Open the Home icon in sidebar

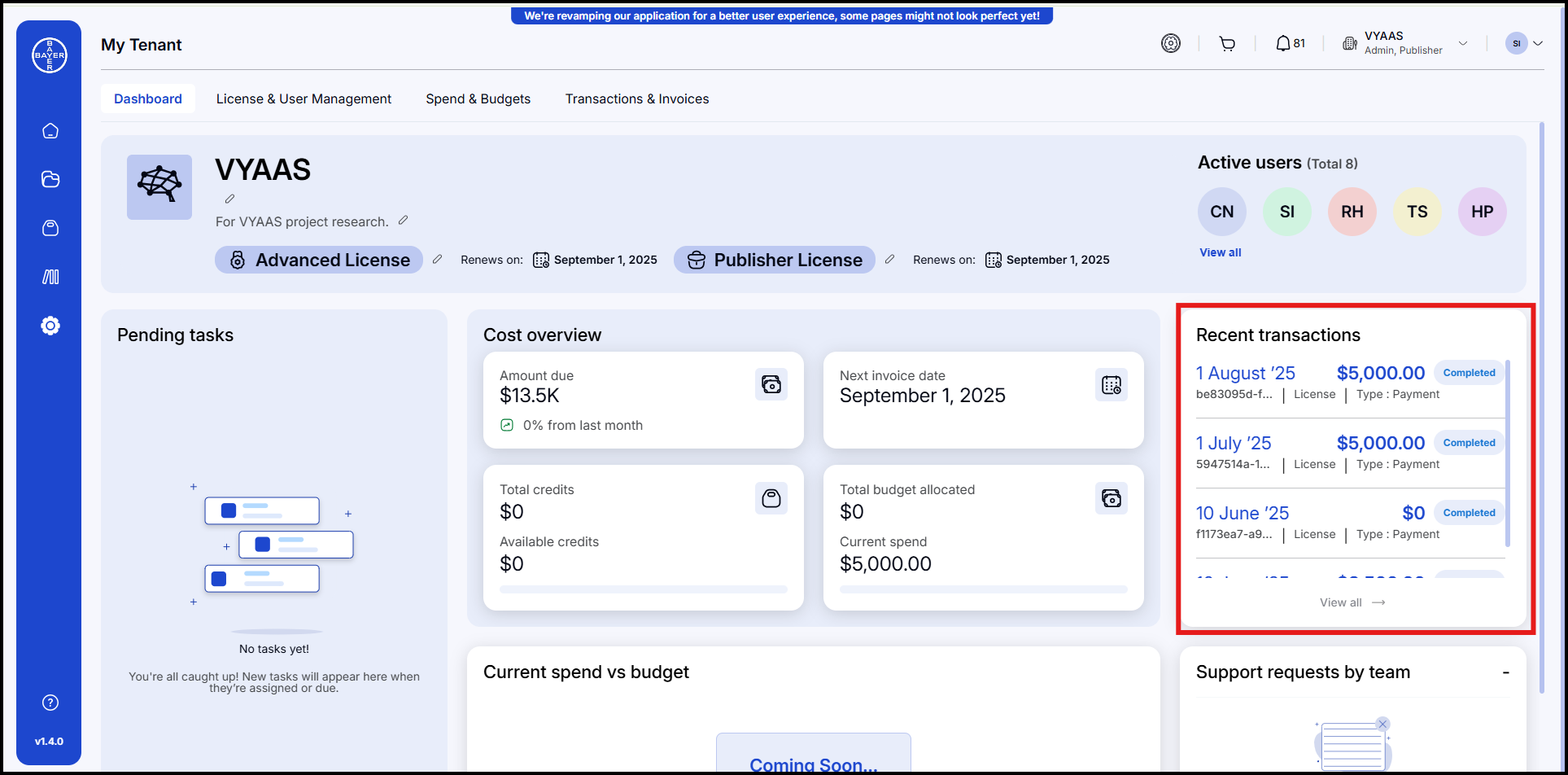click(50, 131)
